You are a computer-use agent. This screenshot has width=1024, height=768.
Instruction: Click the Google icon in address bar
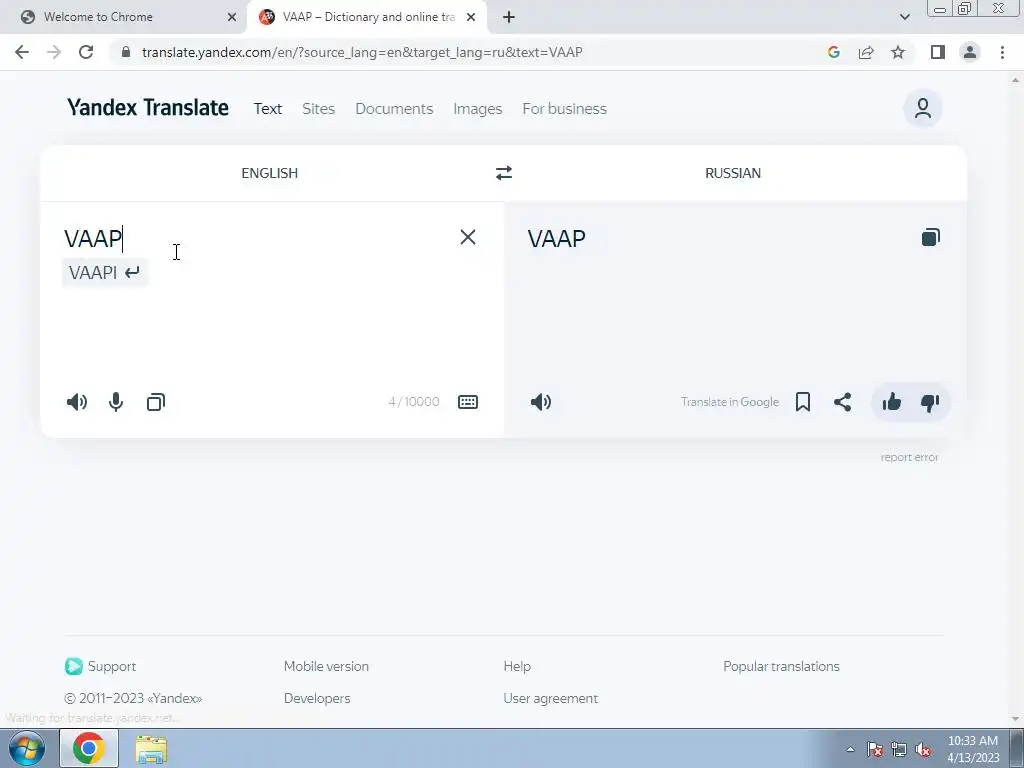[833, 52]
